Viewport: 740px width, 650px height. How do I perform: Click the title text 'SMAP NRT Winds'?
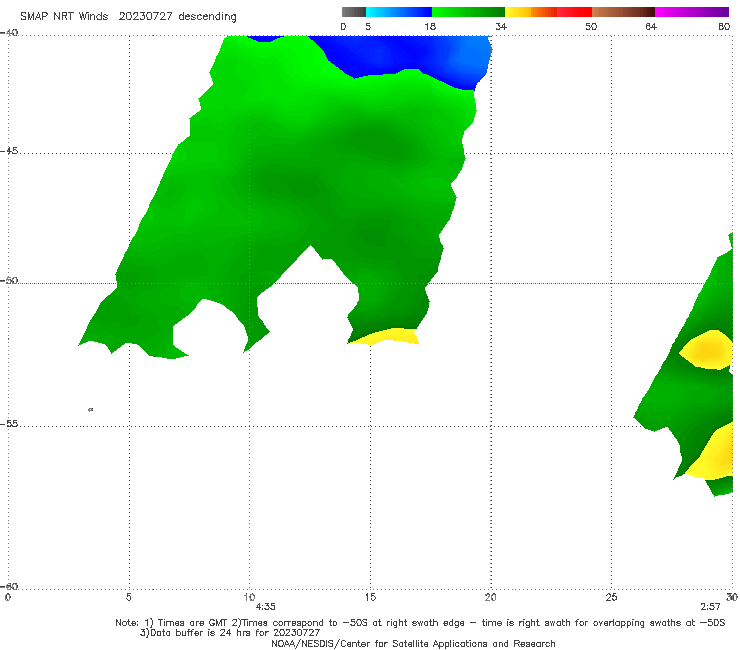(x=64, y=16)
